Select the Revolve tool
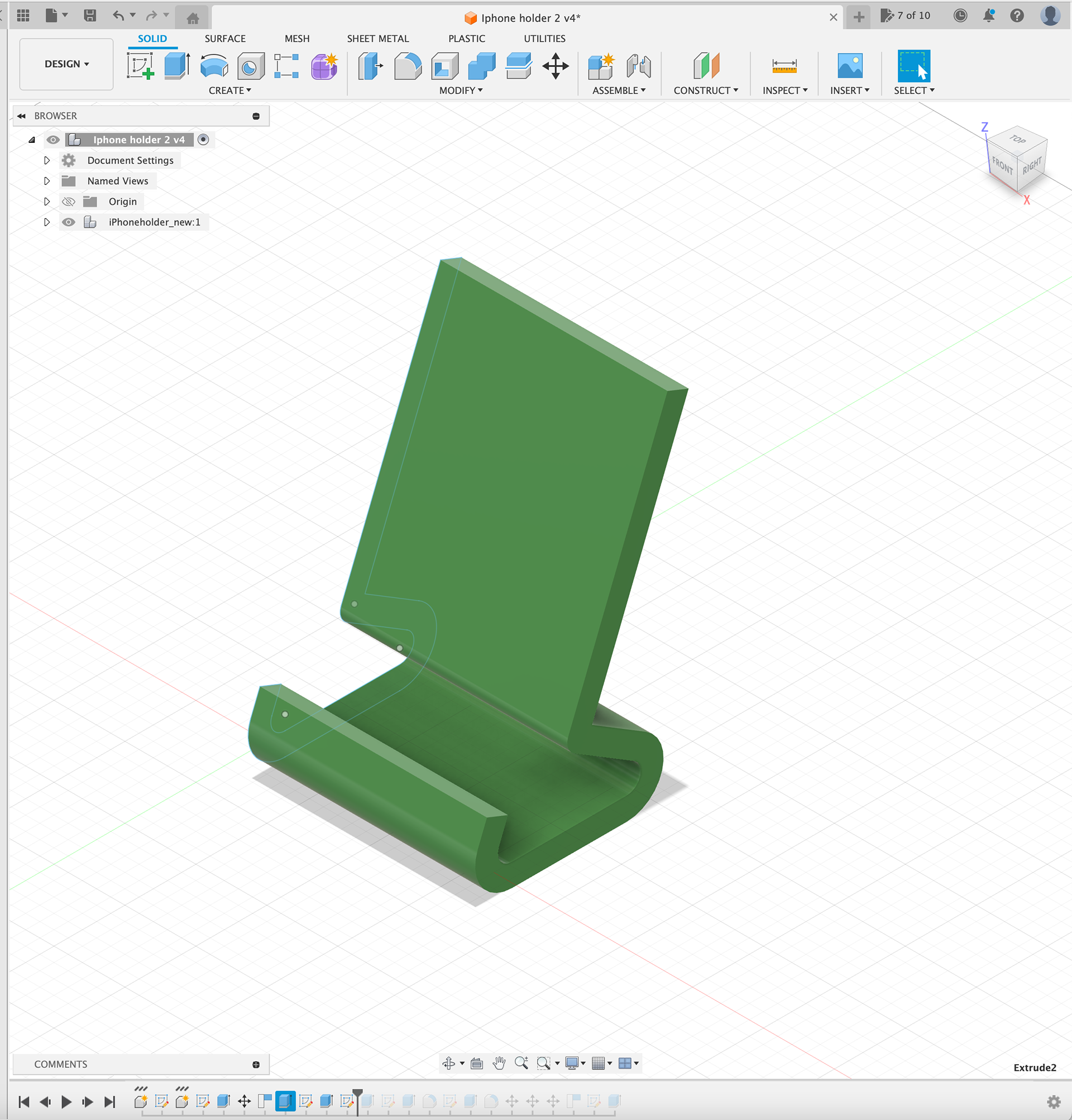 coord(214,66)
